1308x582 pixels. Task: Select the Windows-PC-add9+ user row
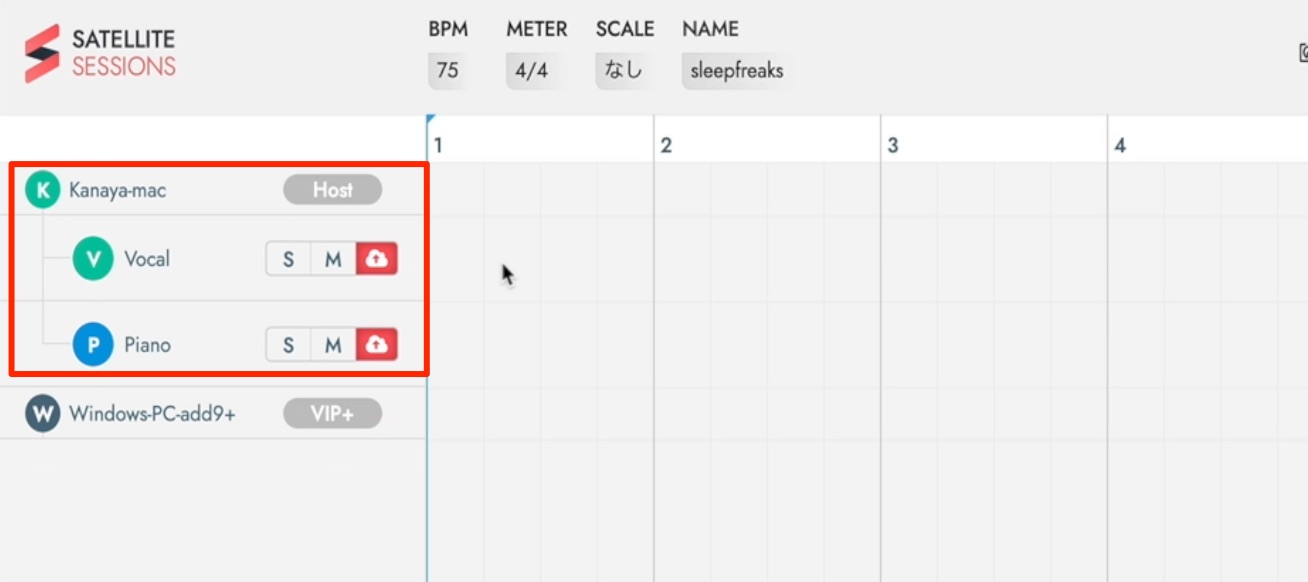[x=213, y=414]
